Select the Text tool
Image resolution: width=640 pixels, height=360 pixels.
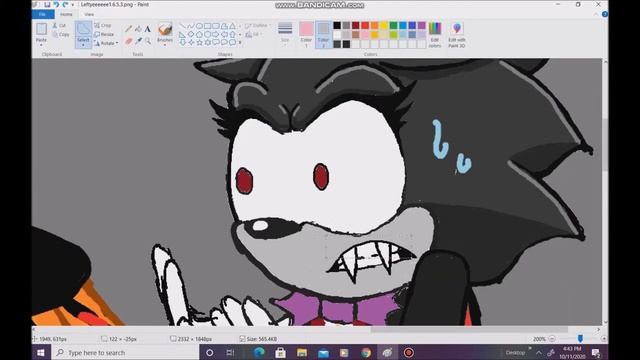[148, 29]
